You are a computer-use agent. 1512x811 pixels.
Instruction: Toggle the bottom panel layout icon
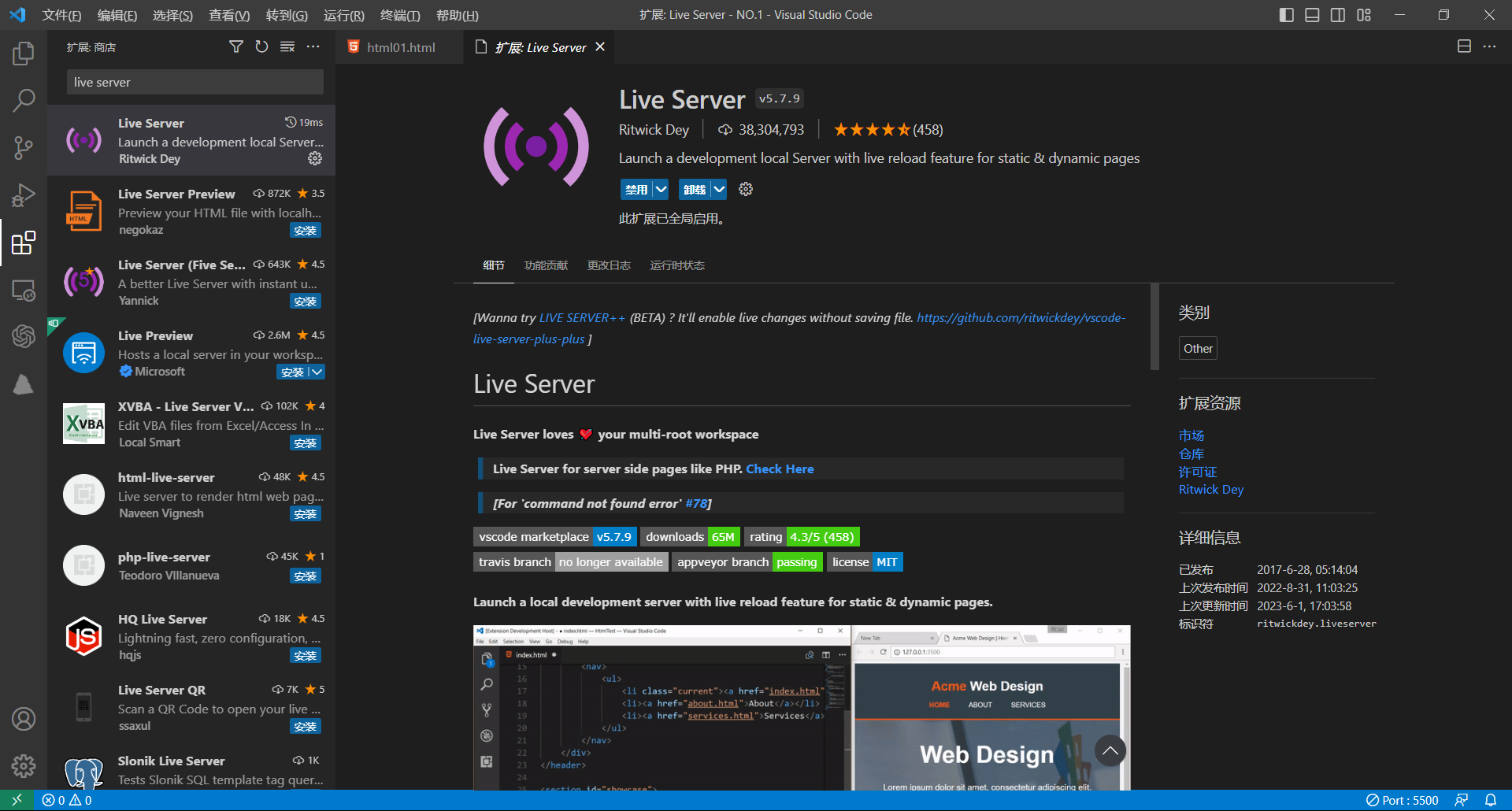(x=1312, y=15)
